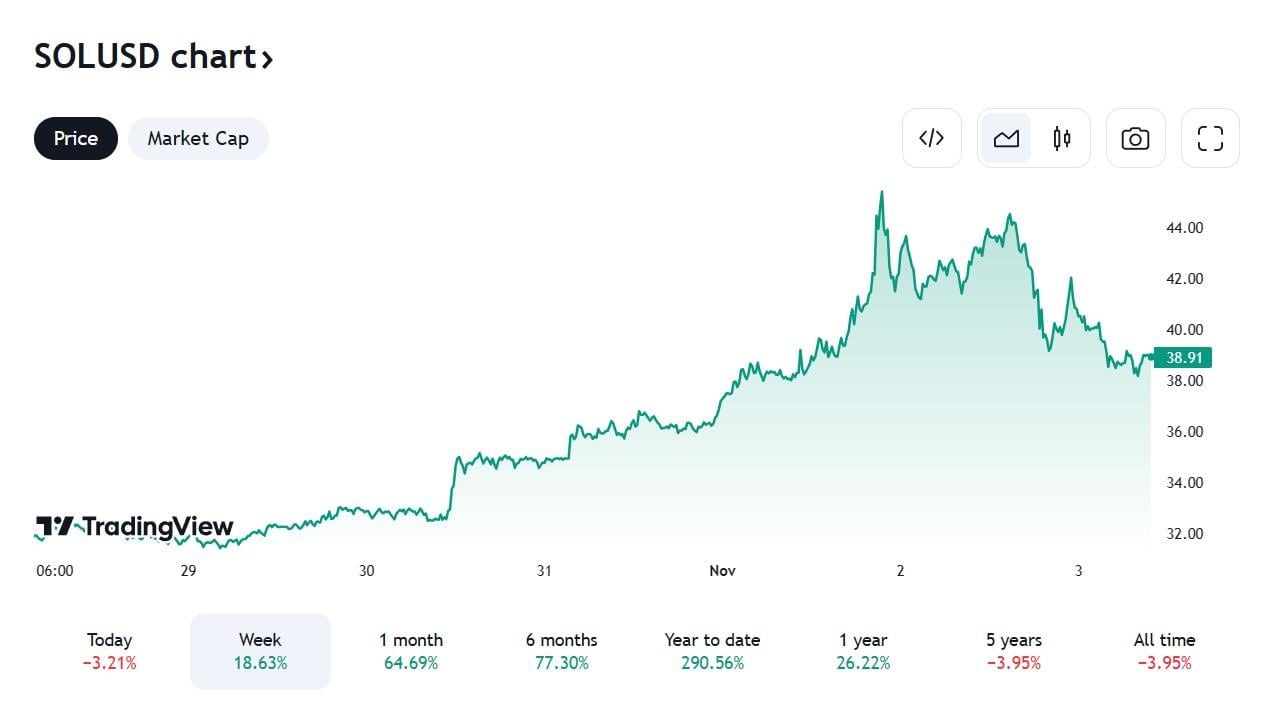1280x720 pixels.
Task: Open the SOLUSD chart heading link
Action: [x=145, y=57]
